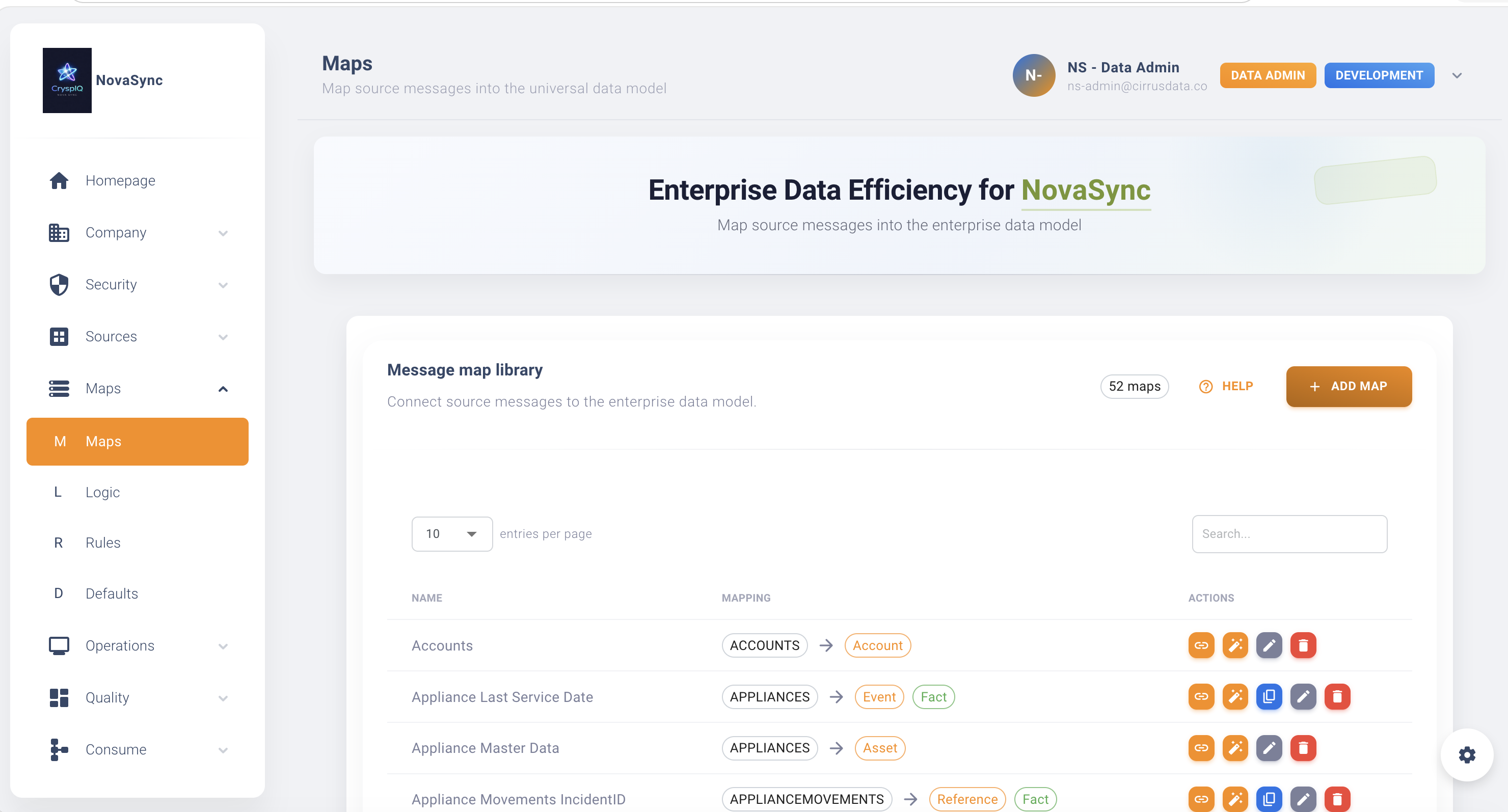Click the Company building icon
Image resolution: width=1508 pixels, height=812 pixels.
click(x=59, y=232)
